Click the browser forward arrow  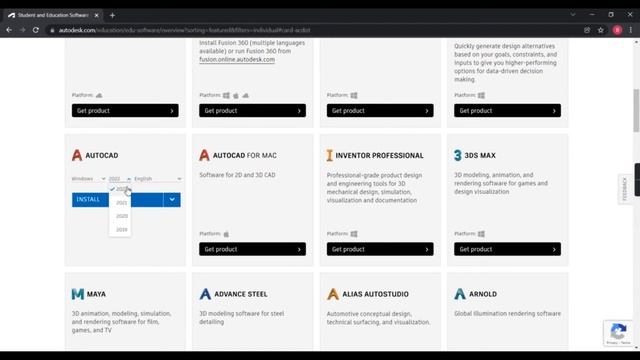click(22, 30)
